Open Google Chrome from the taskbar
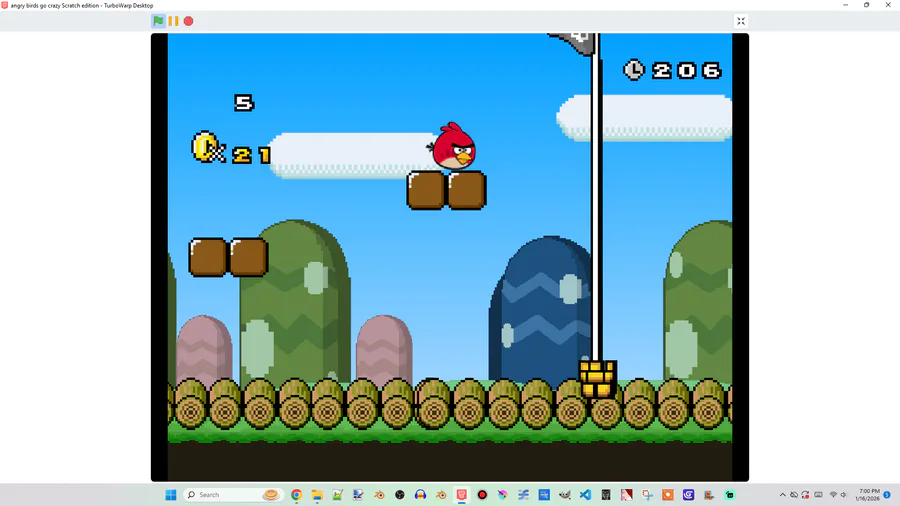The width and height of the screenshot is (900, 506). coord(296,495)
